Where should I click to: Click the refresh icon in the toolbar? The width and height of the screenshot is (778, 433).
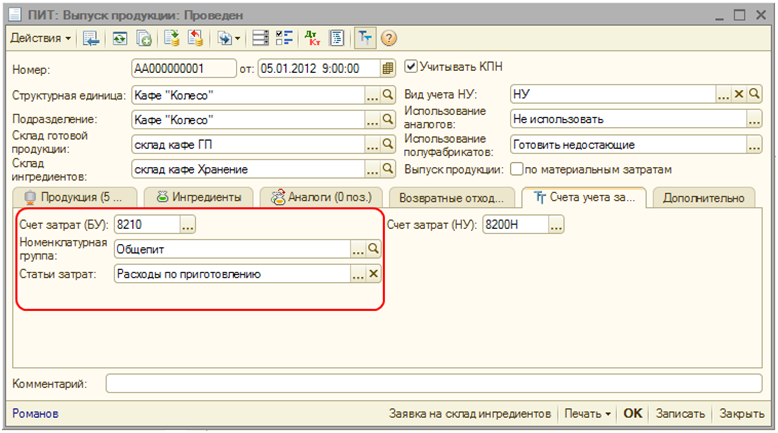point(119,39)
